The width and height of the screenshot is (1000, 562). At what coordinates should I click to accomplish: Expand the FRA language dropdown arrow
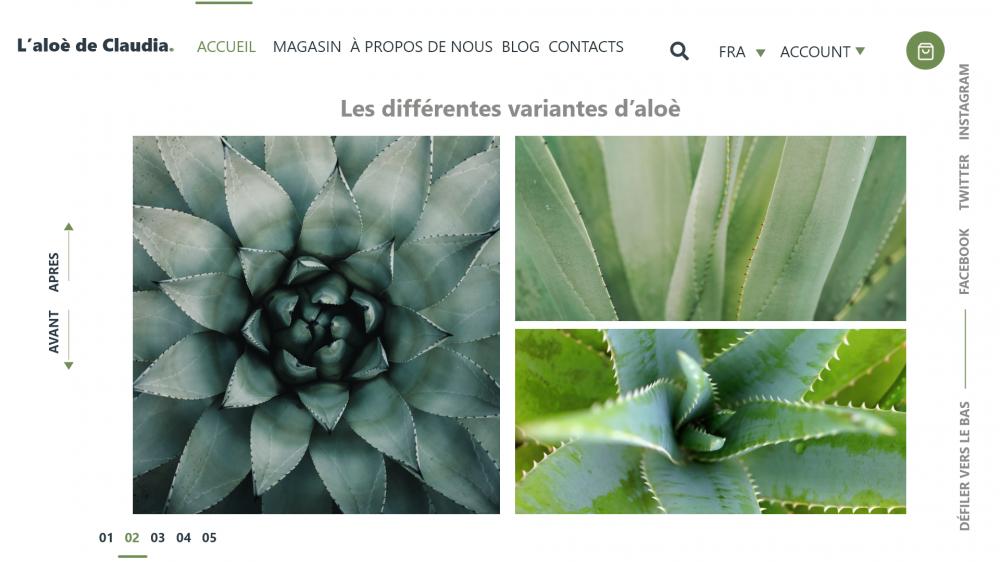coord(760,53)
